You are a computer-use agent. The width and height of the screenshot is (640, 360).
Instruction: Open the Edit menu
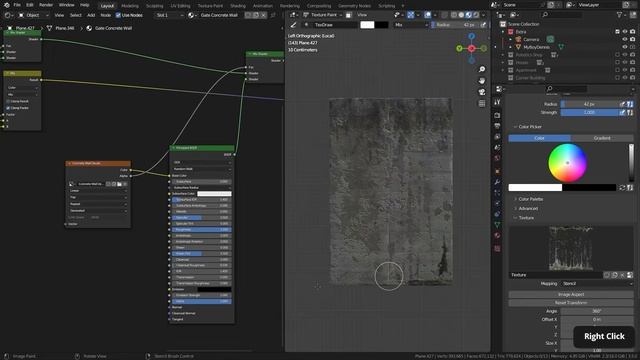pyautogui.click(x=30, y=5)
